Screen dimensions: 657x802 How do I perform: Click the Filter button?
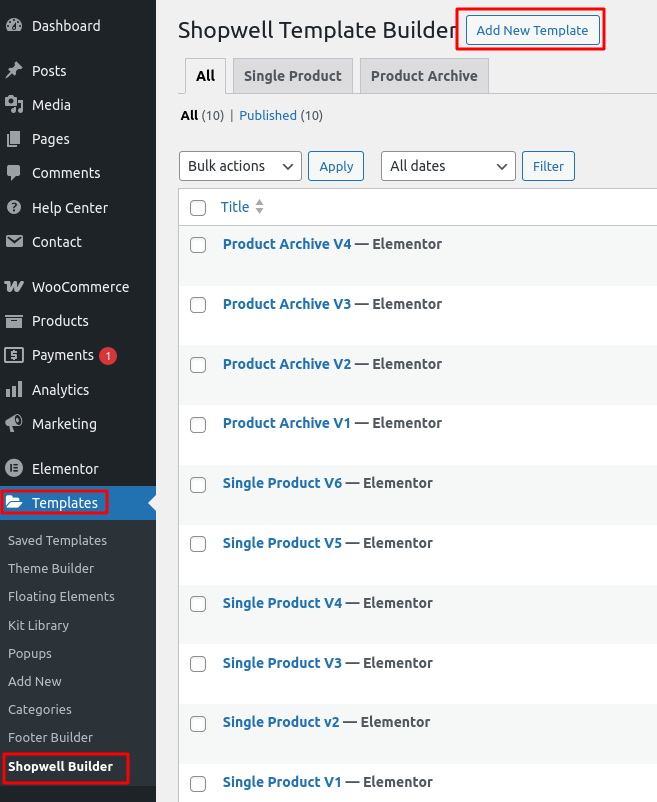[x=548, y=166]
